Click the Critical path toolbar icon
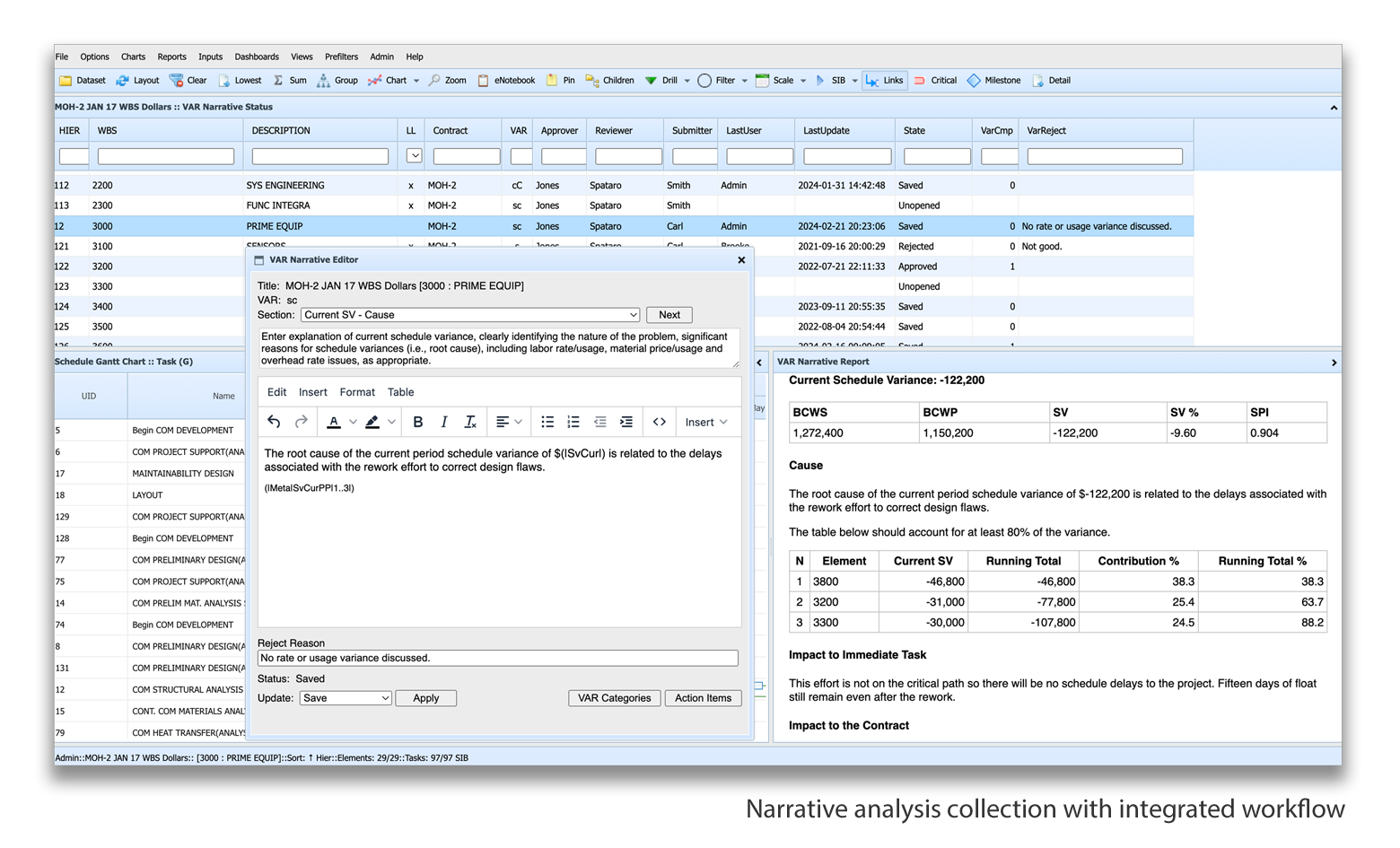This screenshot has height=848, width=1400. [x=920, y=81]
